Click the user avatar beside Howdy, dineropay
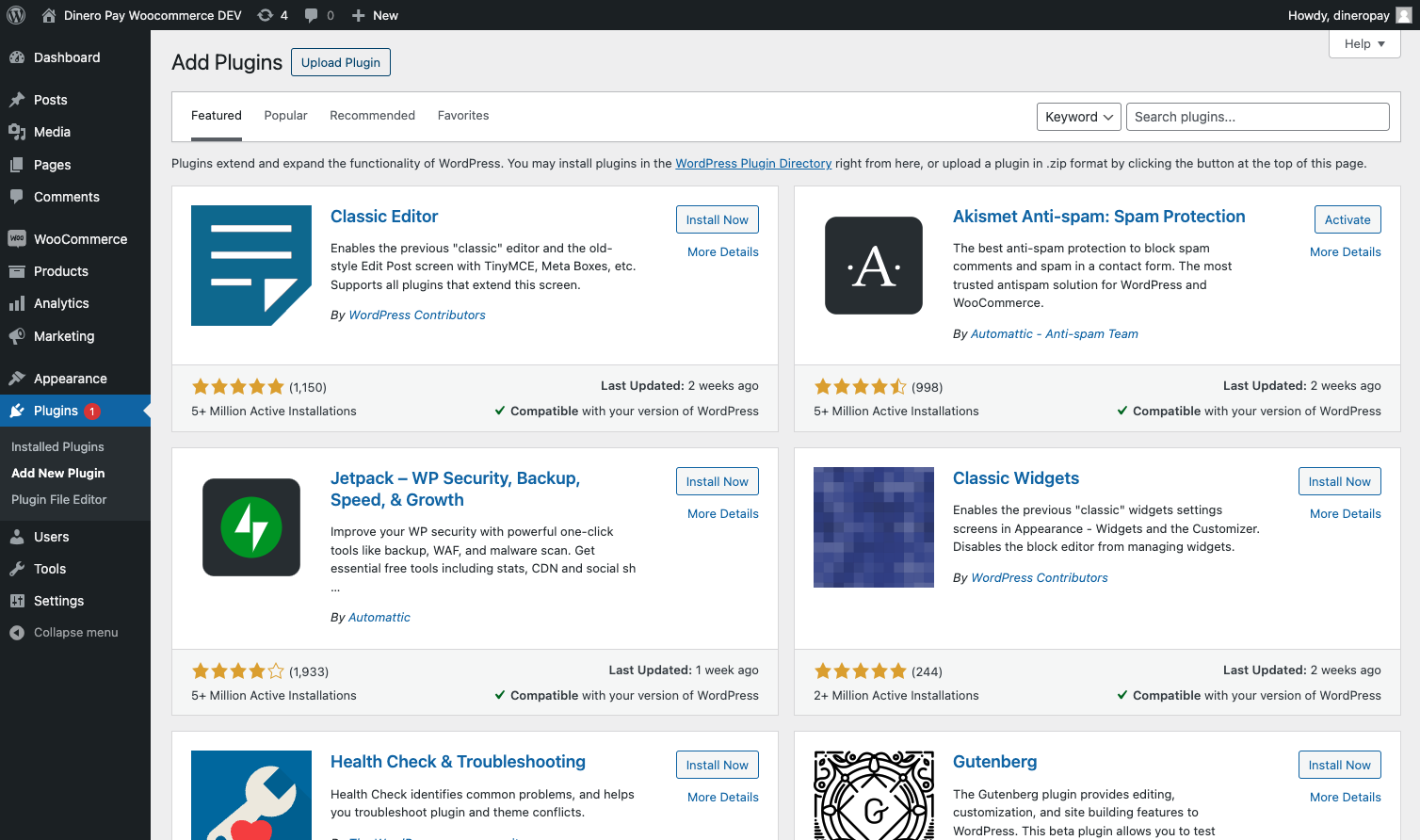The height and width of the screenshot is (840, 1420). point(1403,15)
